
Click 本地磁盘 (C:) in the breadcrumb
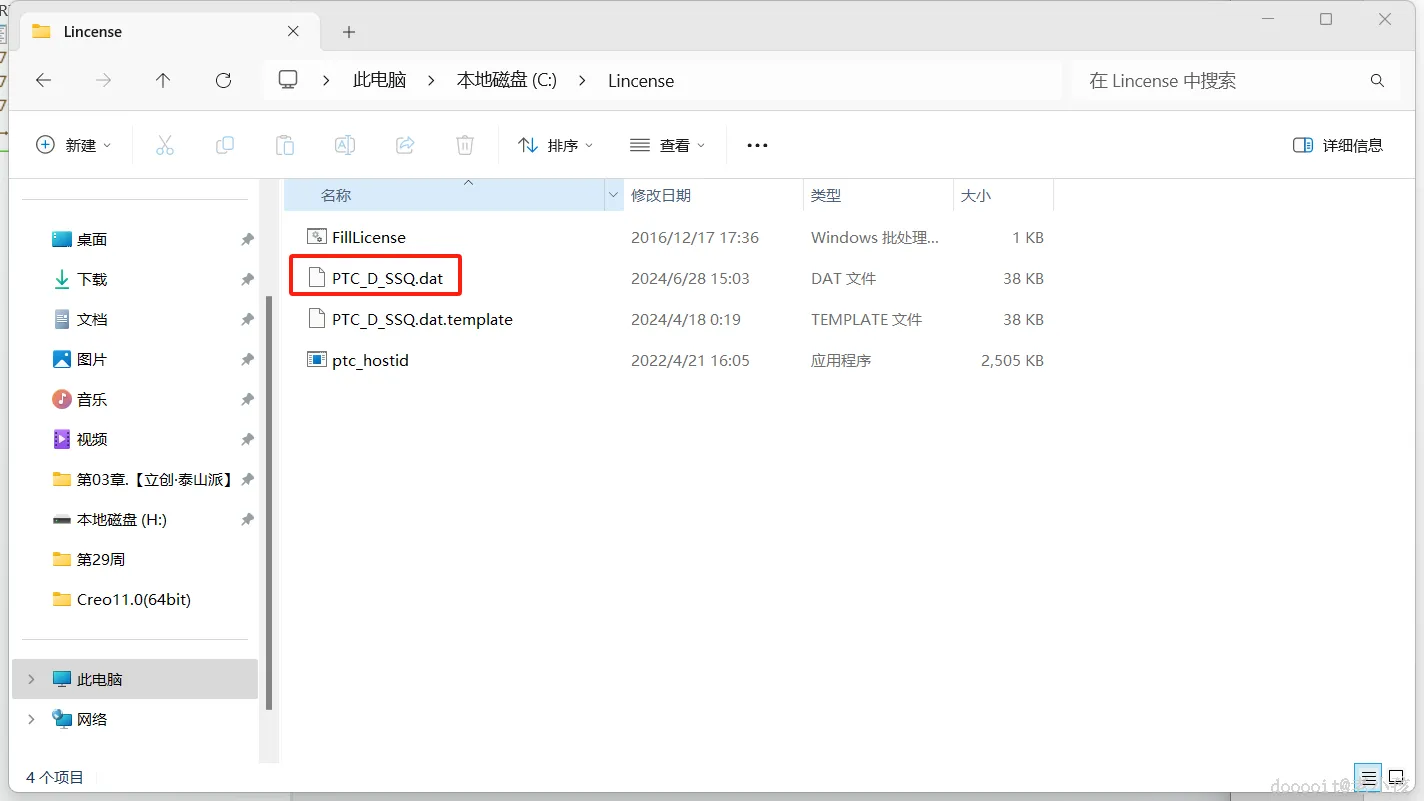tap(507, 81)
